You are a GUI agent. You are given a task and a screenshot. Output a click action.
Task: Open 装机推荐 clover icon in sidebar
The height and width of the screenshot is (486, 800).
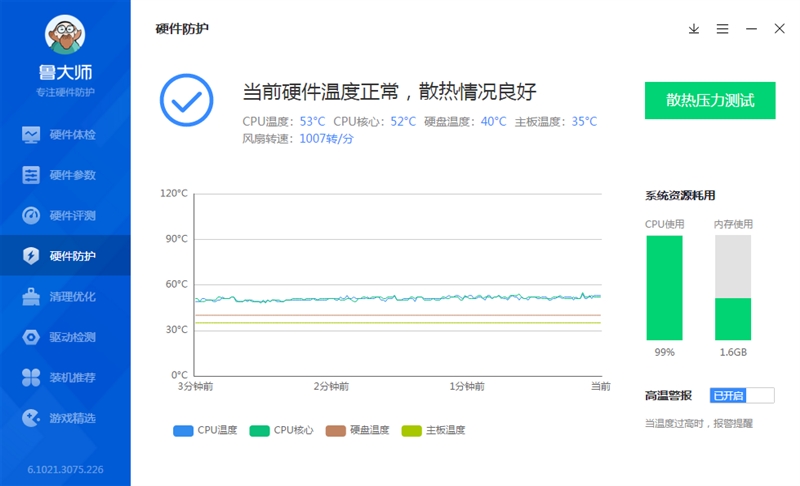click(x=31, y=377)
